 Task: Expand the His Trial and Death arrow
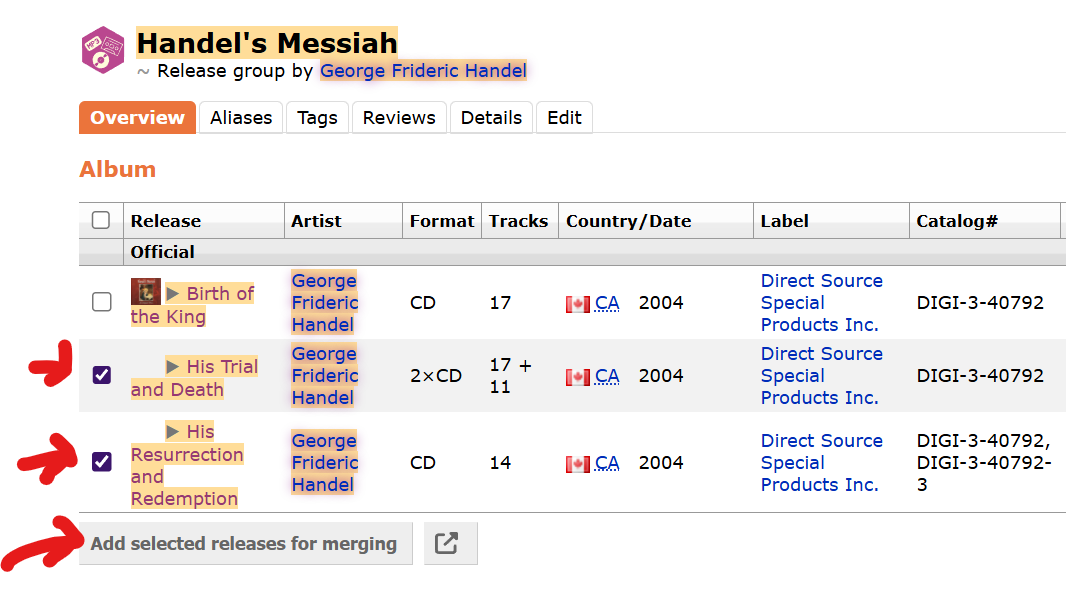[x=173, y=367]
